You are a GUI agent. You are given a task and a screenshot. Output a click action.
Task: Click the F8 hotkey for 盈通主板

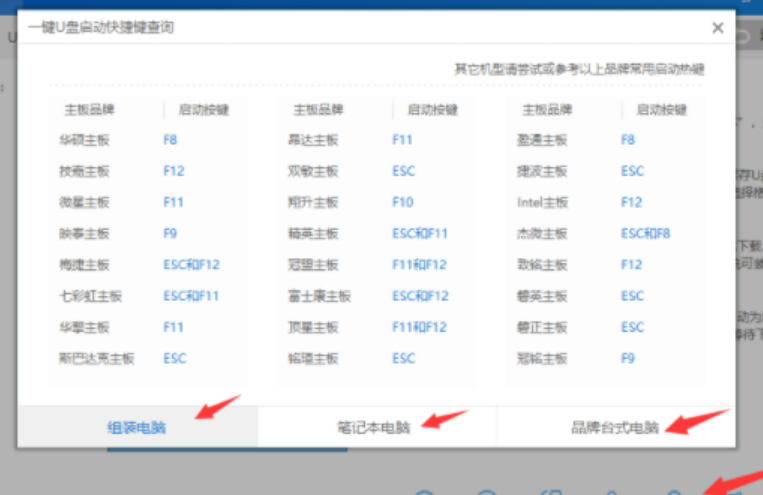click(x=627, y=140)
